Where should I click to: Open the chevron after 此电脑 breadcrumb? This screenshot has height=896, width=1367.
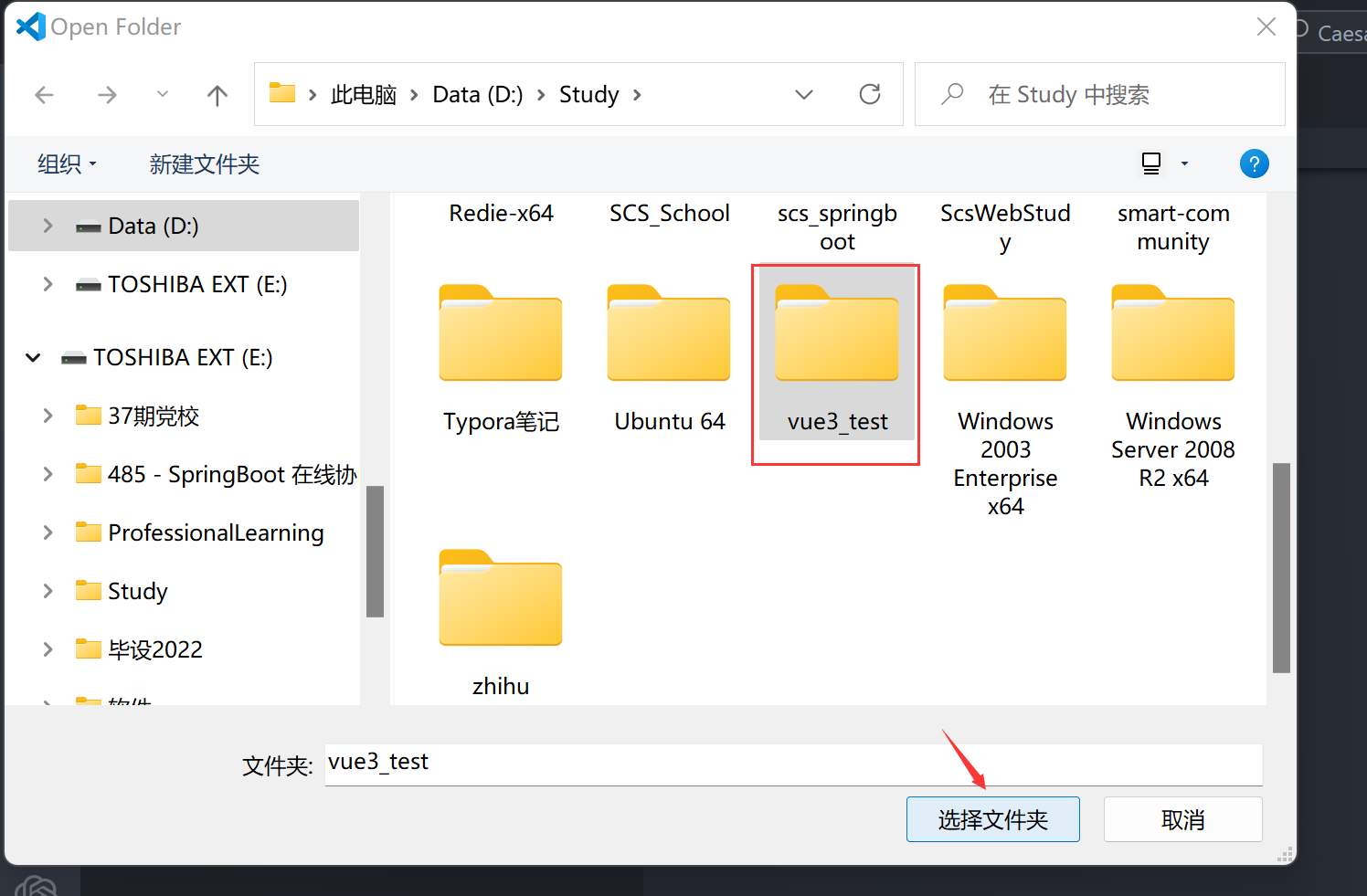tap(414, 95)
